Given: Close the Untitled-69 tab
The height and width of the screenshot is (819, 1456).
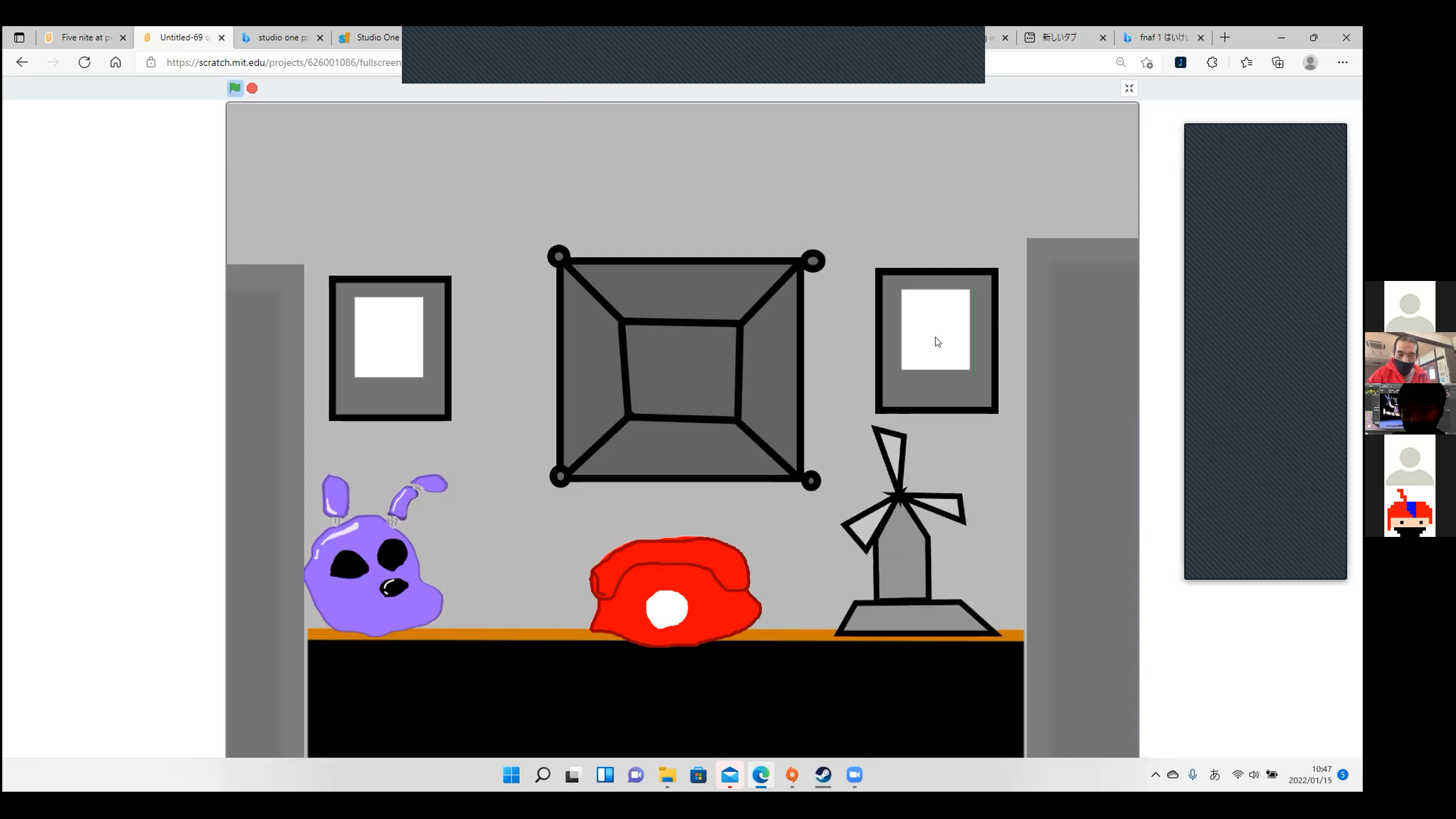Looking at the screenshot, I should click(222, 38).
